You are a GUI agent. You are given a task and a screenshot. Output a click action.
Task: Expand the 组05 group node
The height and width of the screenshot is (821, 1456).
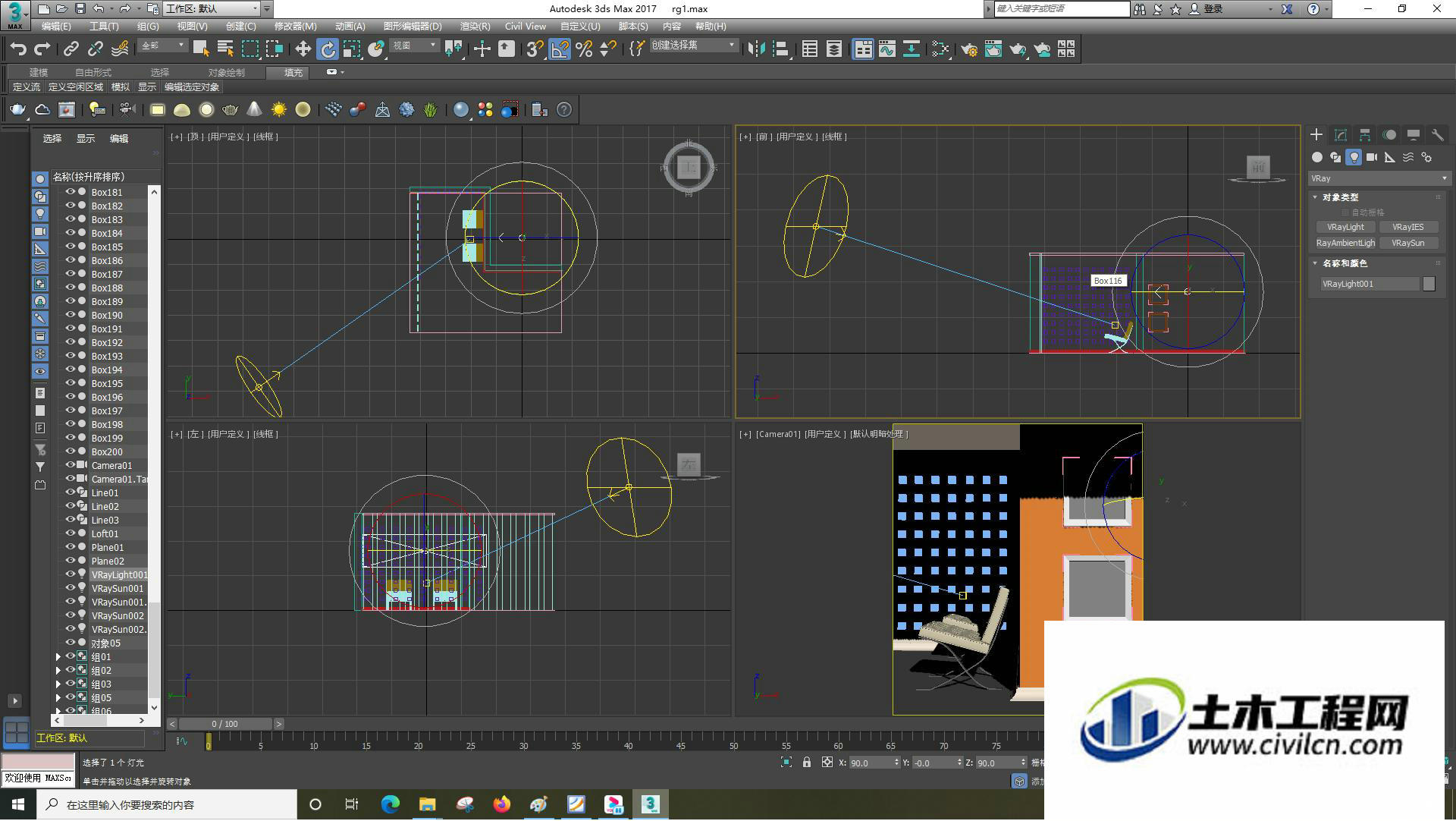58,698
